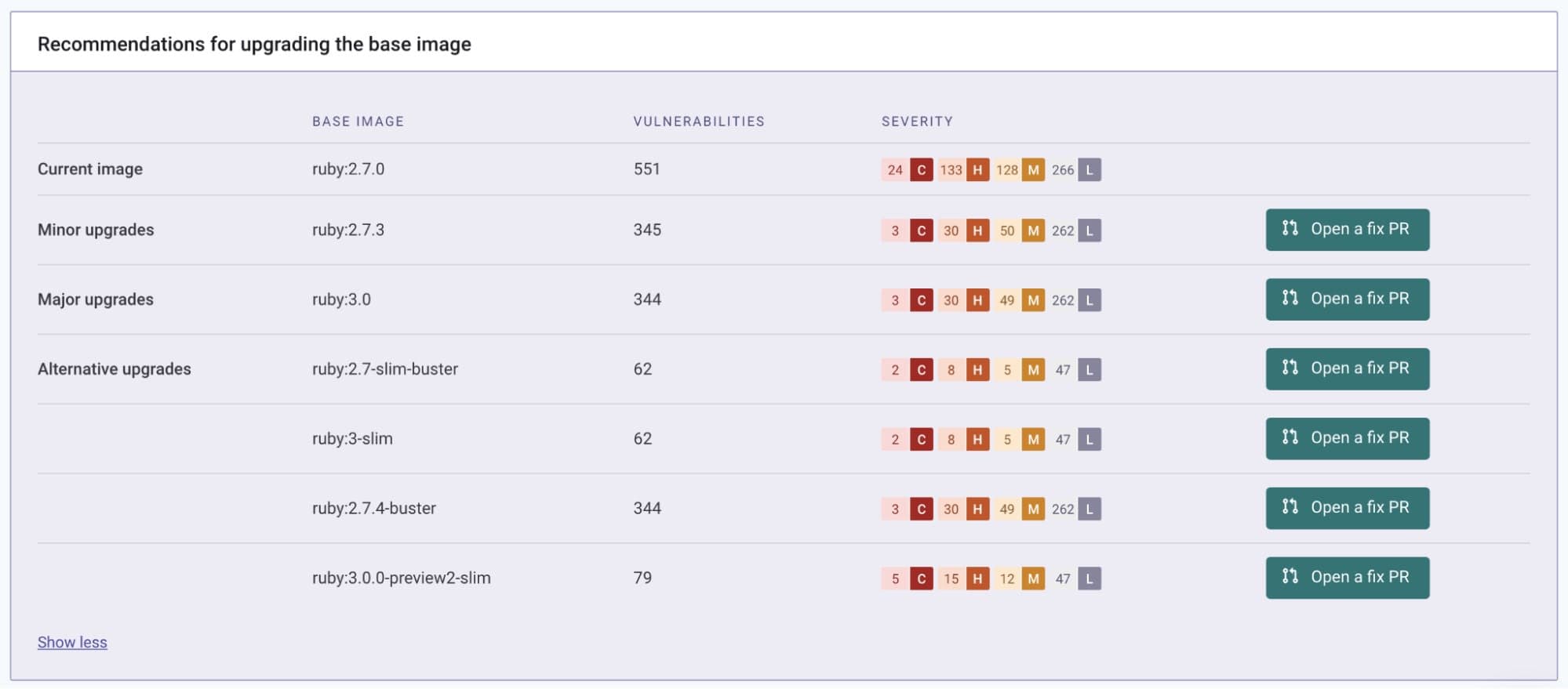Click the Major upgrades row label
This screenshot has height=689, width=1568.
click(96, 299)
